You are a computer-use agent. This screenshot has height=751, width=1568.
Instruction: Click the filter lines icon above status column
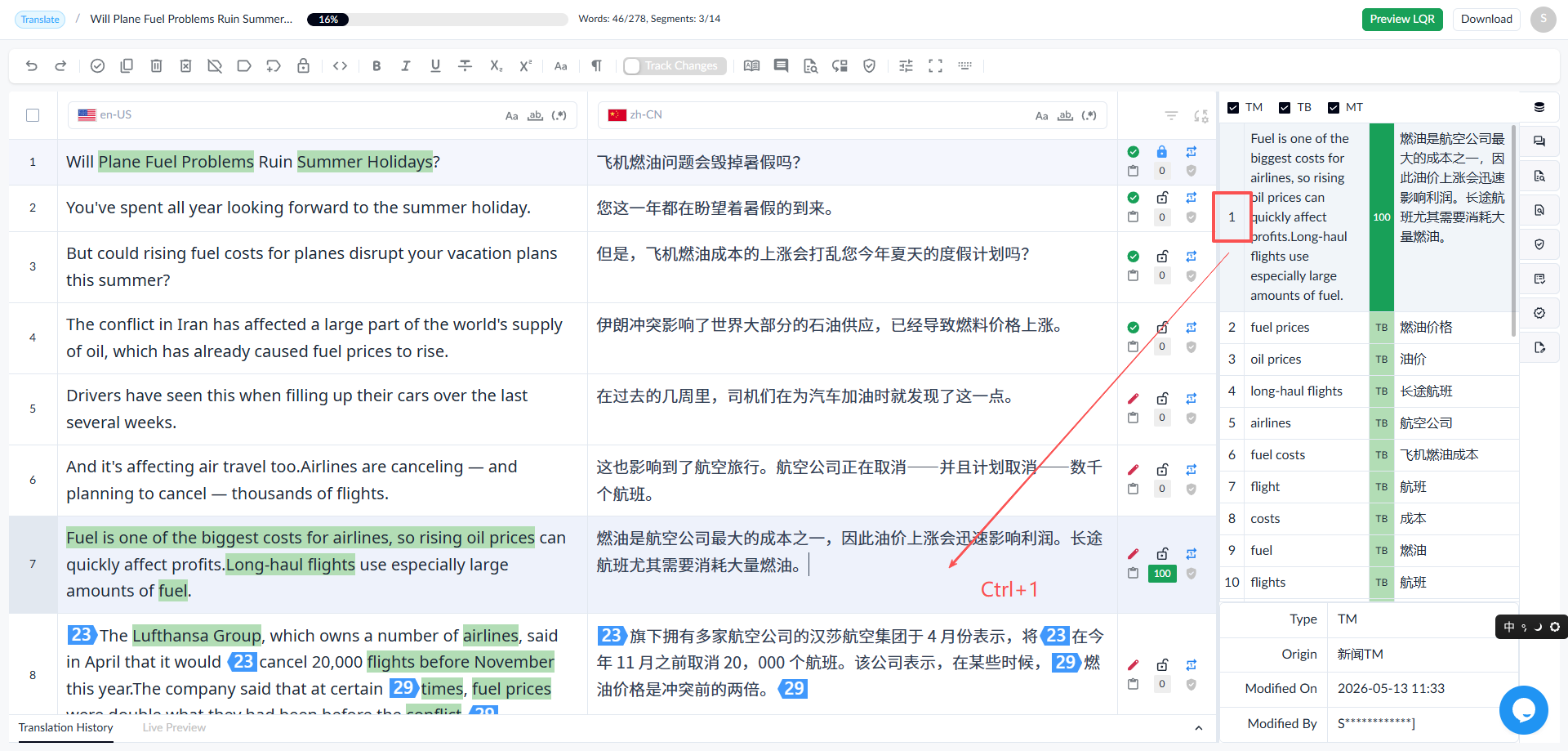point(1171,116)
